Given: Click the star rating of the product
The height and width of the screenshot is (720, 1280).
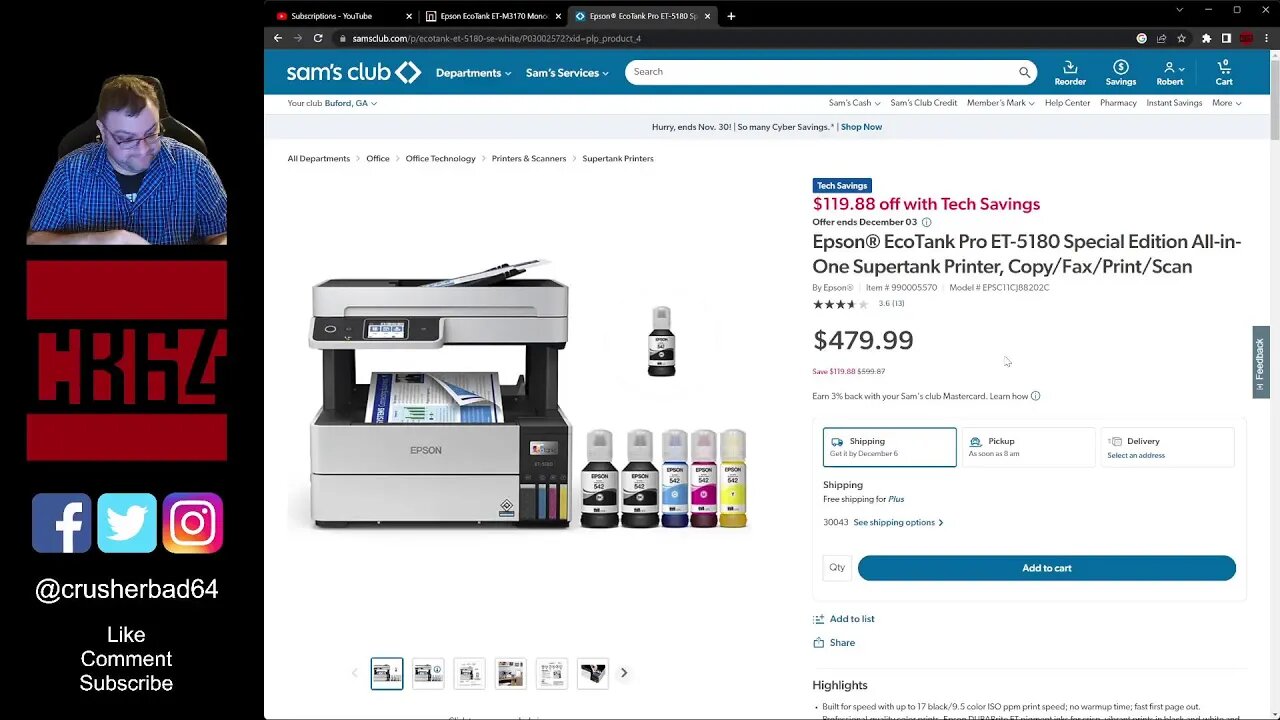Looking at the screenshot, I should point(840,304).
